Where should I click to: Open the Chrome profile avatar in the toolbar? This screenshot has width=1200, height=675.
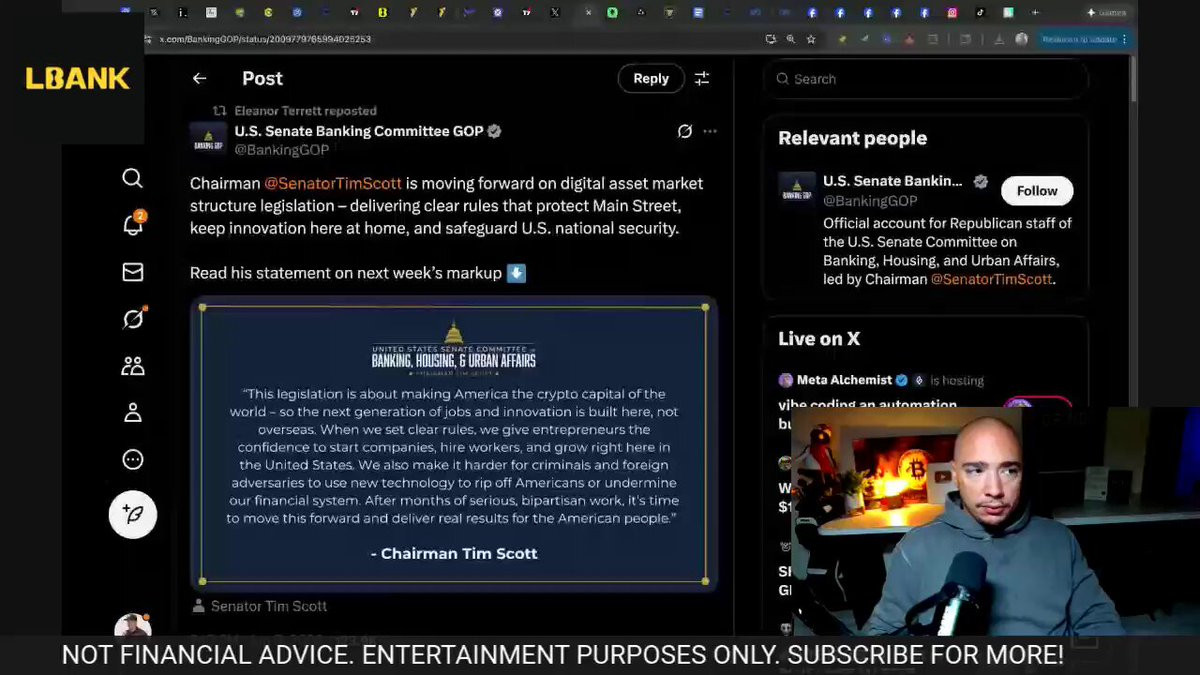click(x=1021, y=39)
